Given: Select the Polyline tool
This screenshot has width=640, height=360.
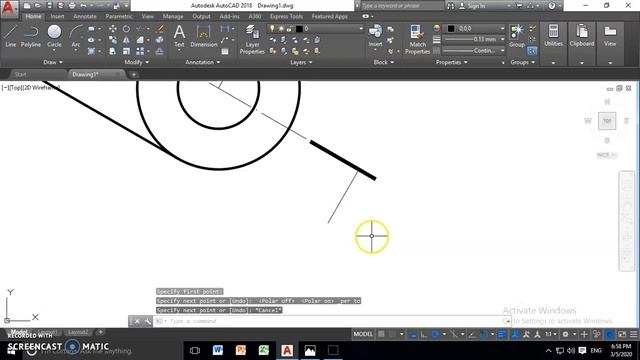Looking at the screenshot, I should 31,36.
